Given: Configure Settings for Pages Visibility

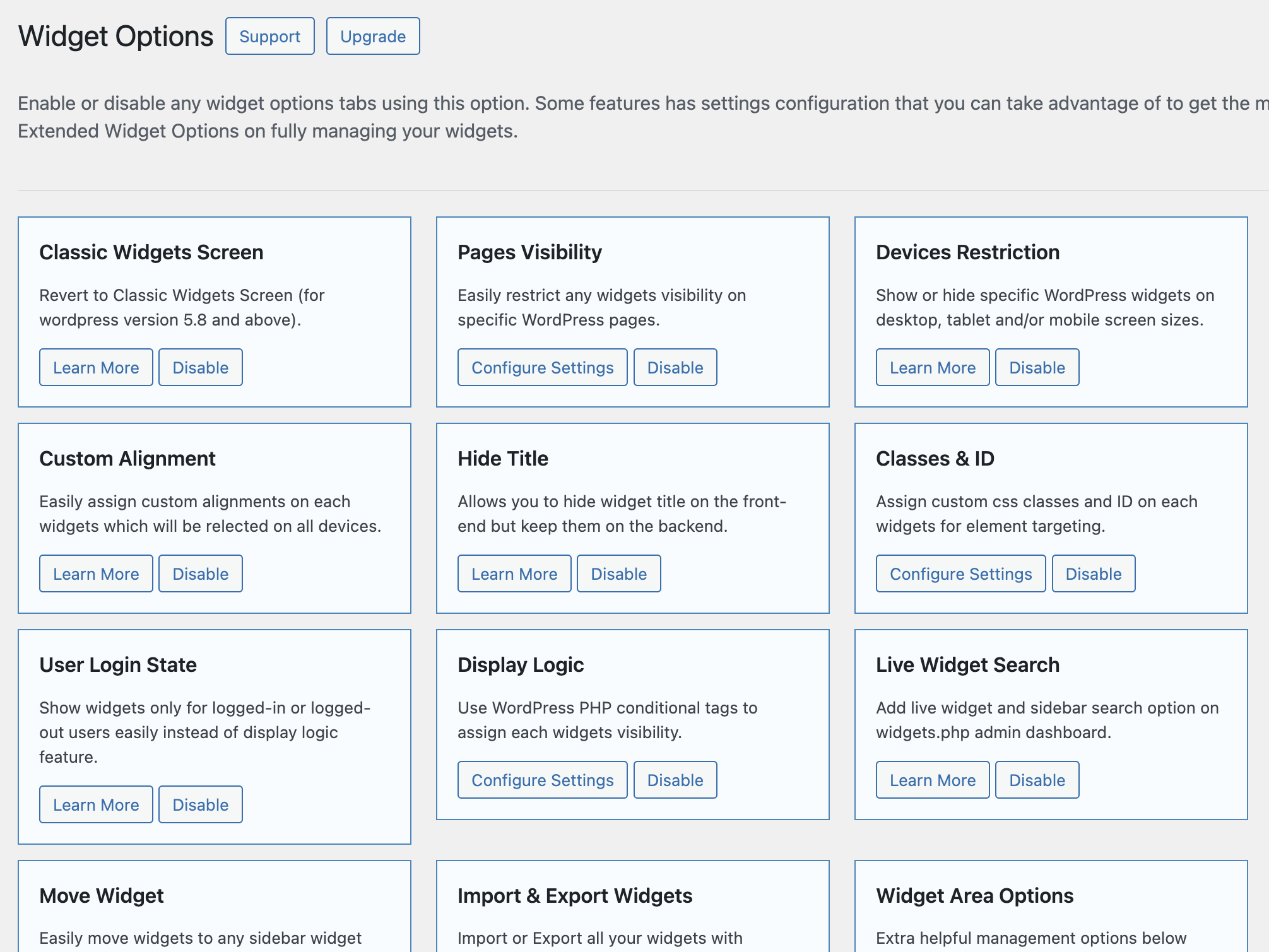Looking at the screenshot, I should point(541,367).
